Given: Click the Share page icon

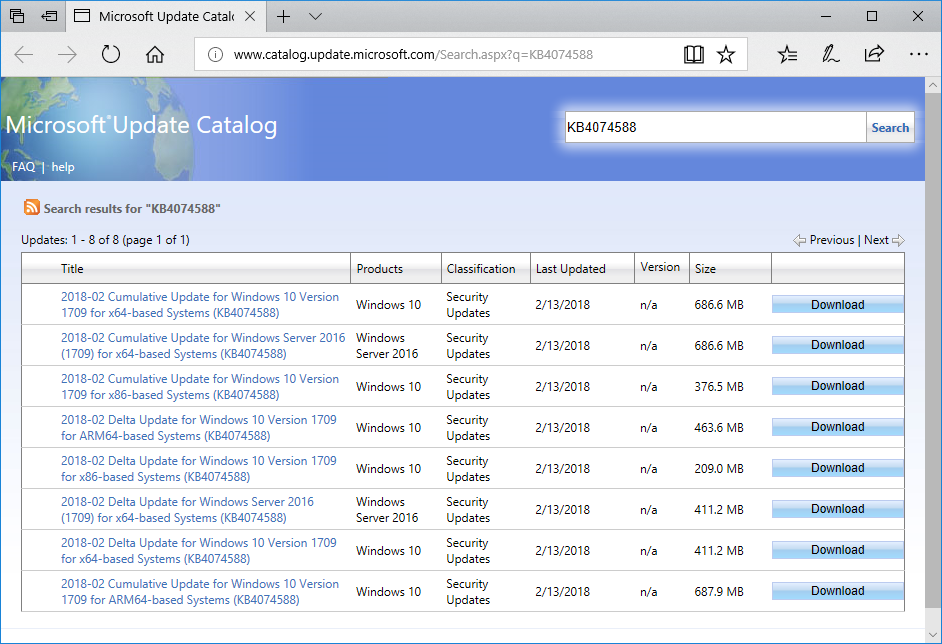Looking at the screenshot, I should coord(874,55).
